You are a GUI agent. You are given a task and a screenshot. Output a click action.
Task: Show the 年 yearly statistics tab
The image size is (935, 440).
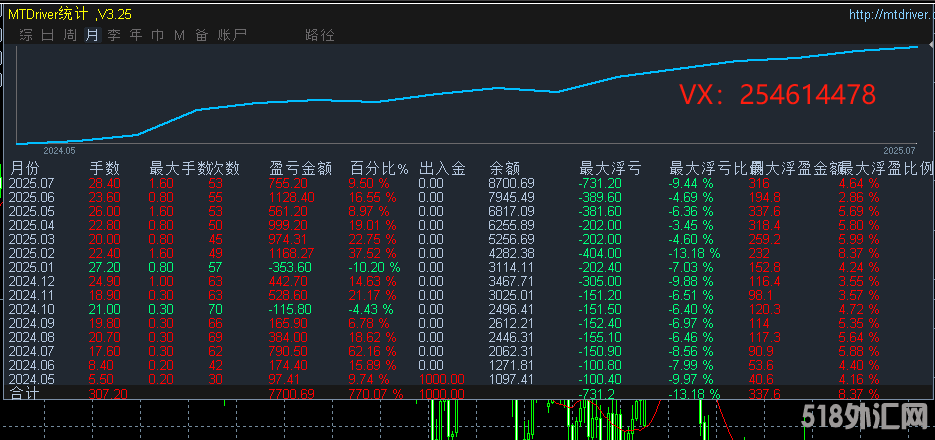click(136, 35)
